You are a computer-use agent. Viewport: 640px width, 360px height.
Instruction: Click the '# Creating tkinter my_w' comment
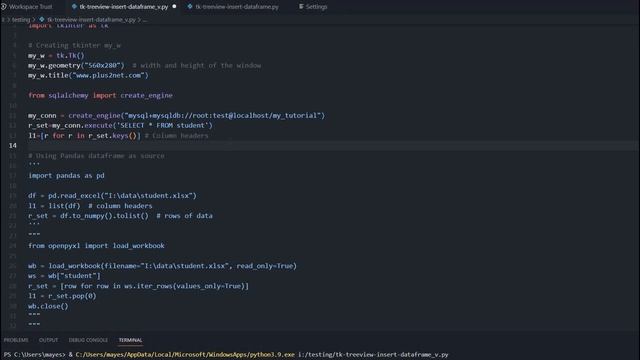(74, 45)
